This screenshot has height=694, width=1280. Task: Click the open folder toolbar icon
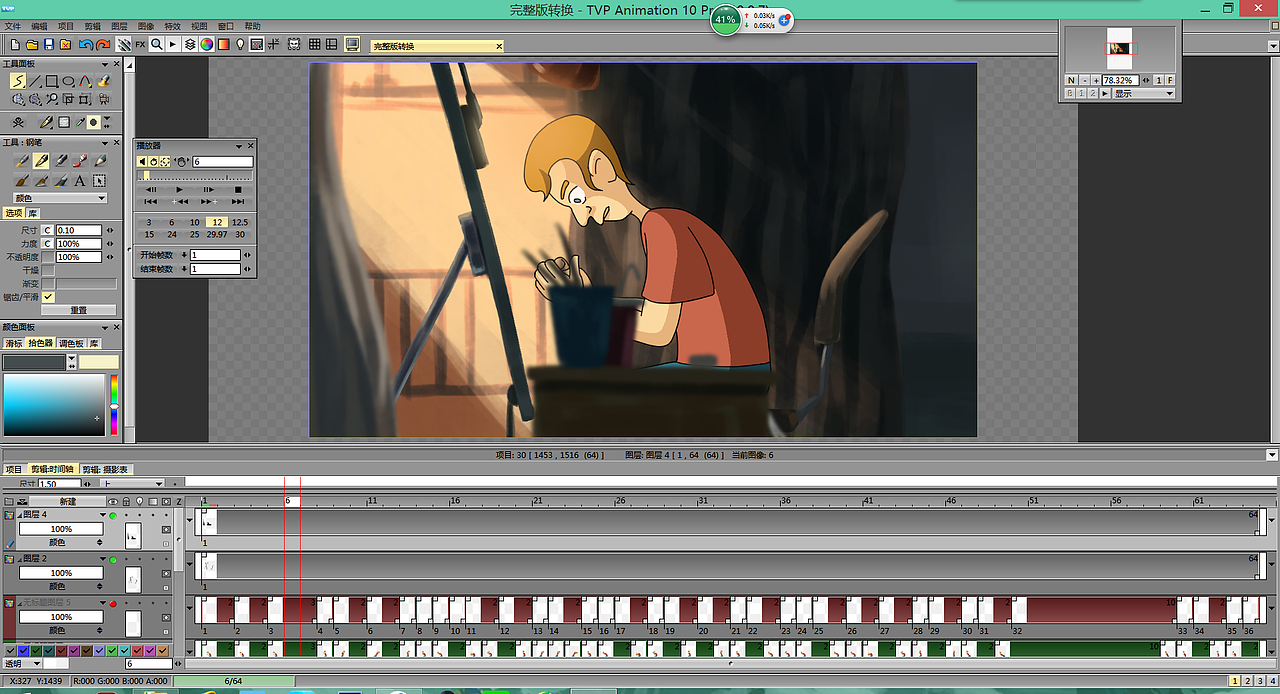[32, 44]
